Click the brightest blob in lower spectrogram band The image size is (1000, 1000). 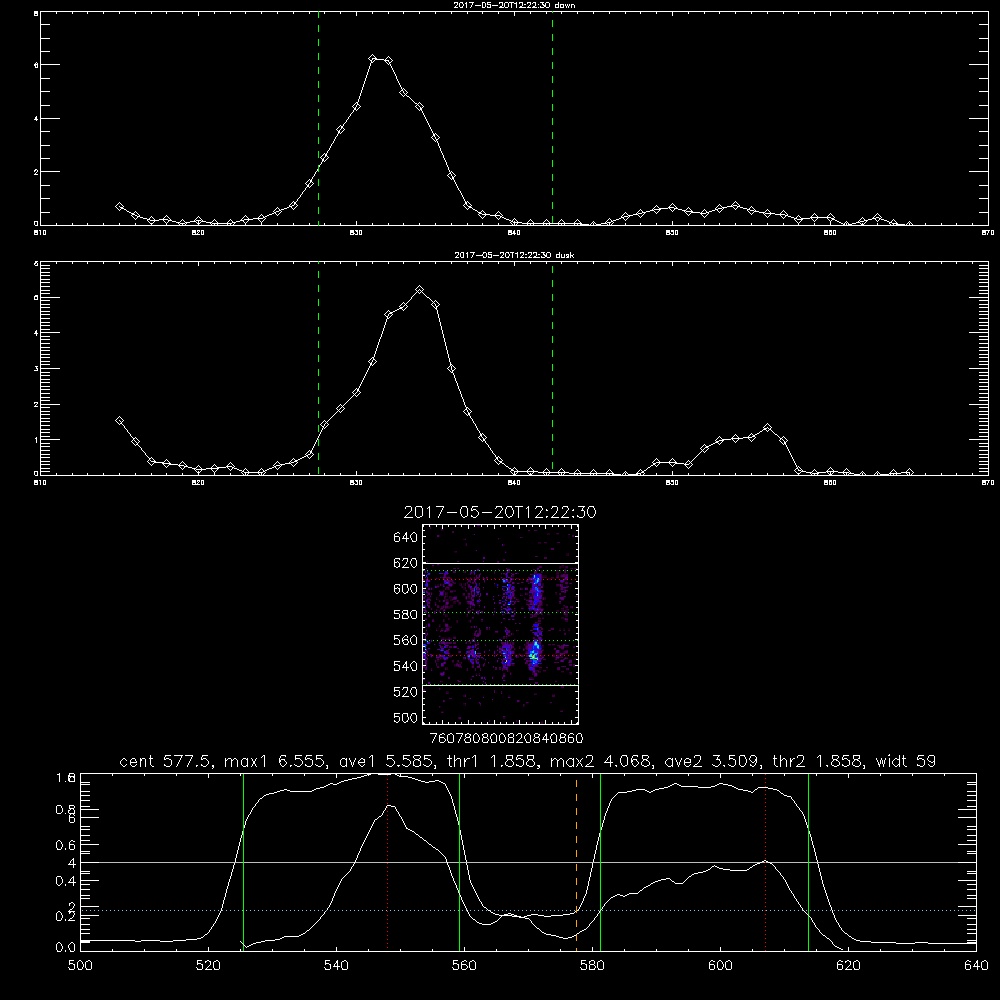click(x=534, y=653)
